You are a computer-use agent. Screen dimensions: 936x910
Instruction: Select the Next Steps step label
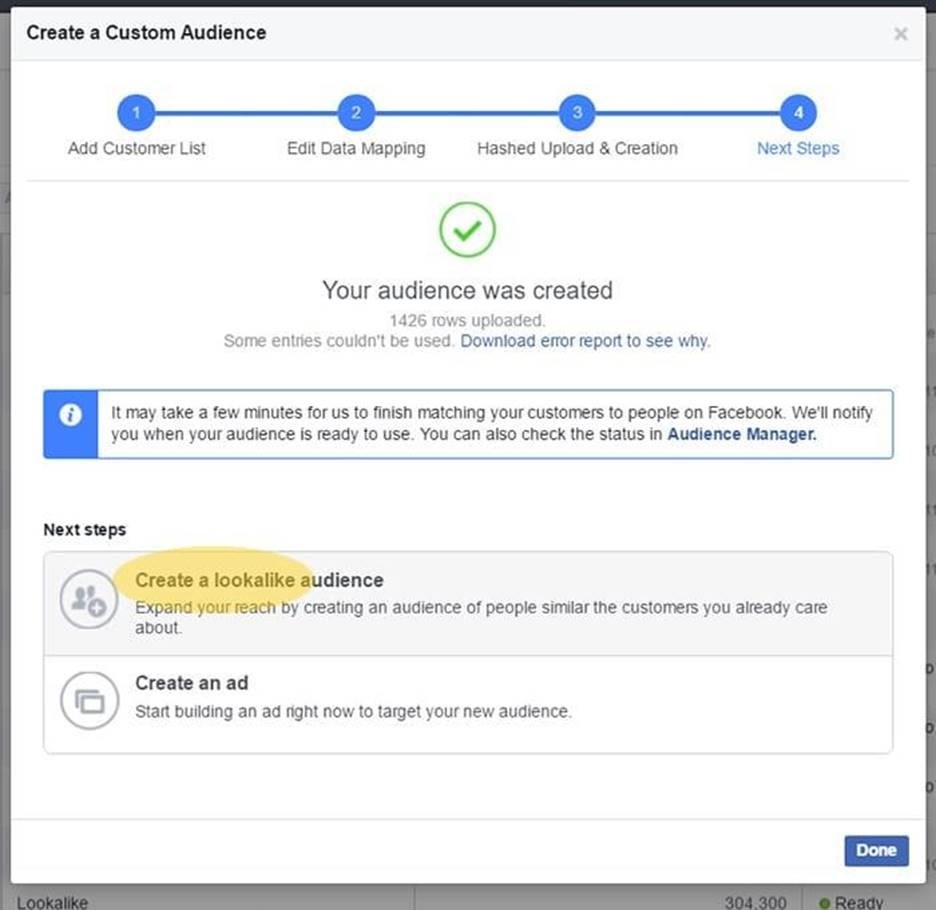(798, 148)
